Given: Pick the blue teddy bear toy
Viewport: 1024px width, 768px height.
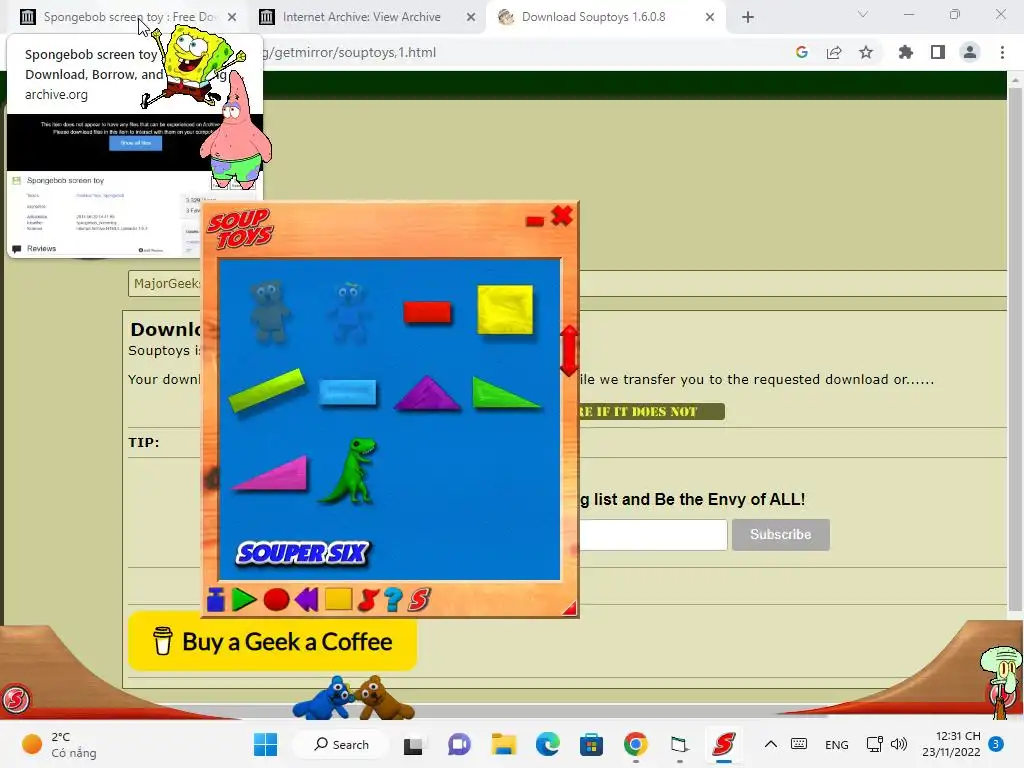Looking at the screenshot, I should tap(349, 312).
